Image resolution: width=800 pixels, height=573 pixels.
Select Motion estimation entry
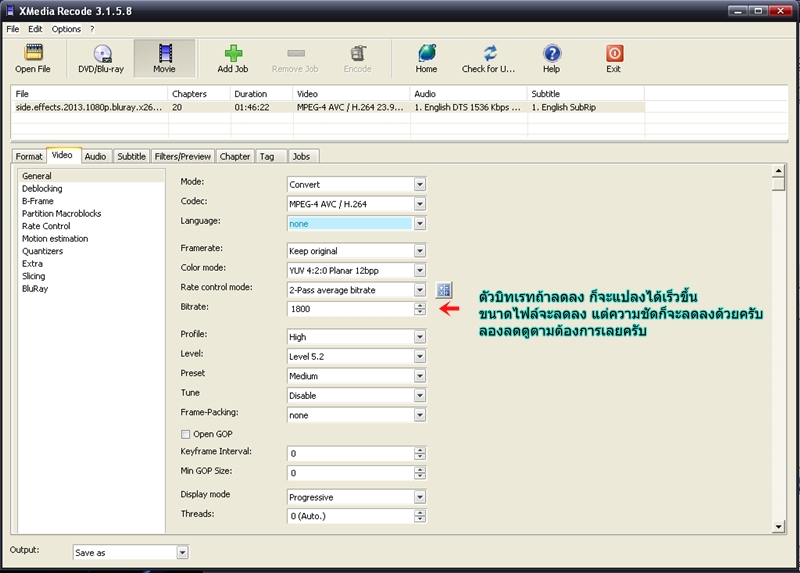55,239
